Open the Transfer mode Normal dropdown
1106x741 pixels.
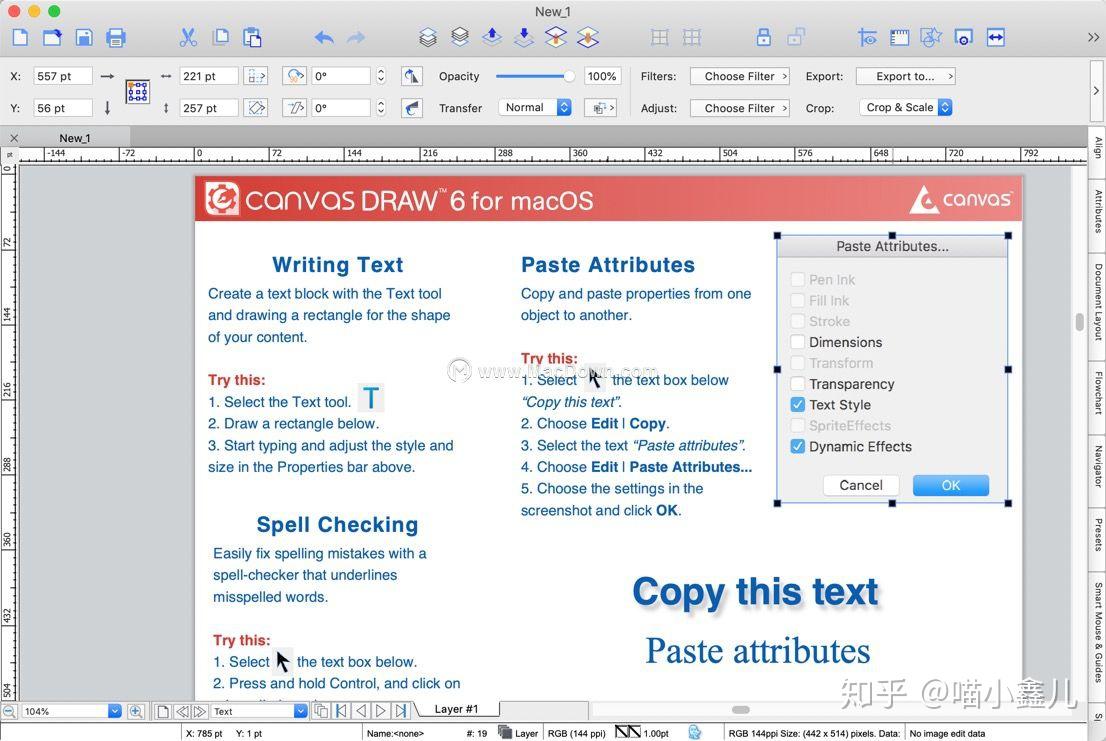point(535,107)
